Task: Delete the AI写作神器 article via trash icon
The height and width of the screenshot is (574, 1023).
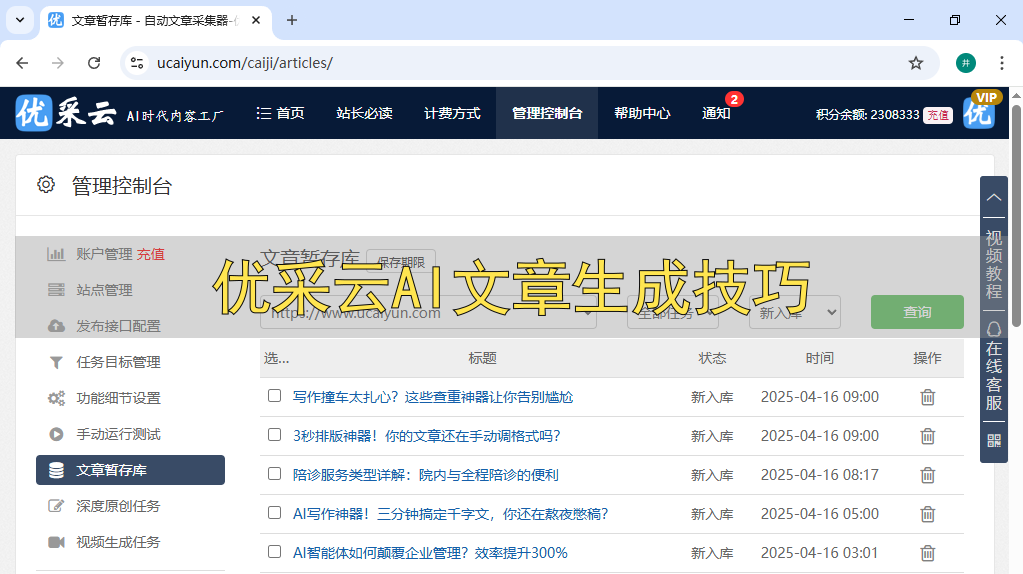Action: (928, 515)
